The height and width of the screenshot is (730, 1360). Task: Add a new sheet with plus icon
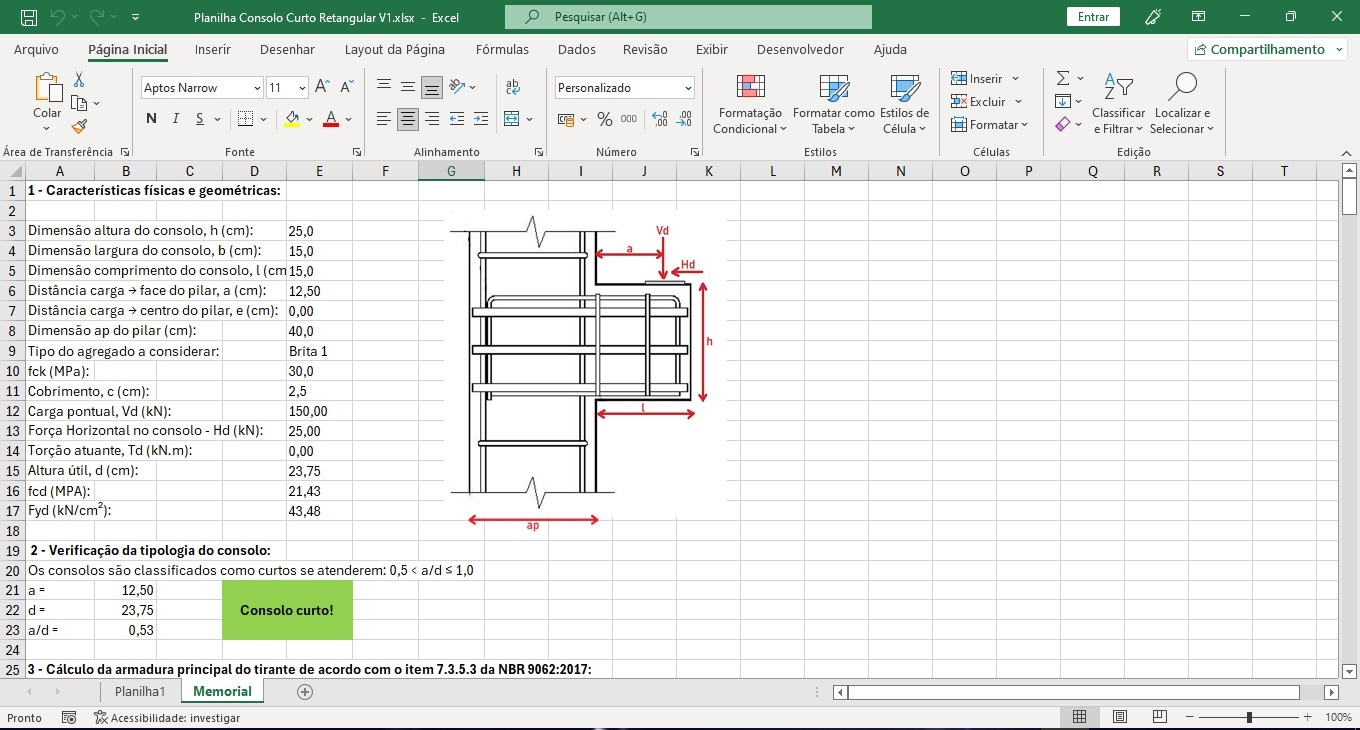pos(305,692)
